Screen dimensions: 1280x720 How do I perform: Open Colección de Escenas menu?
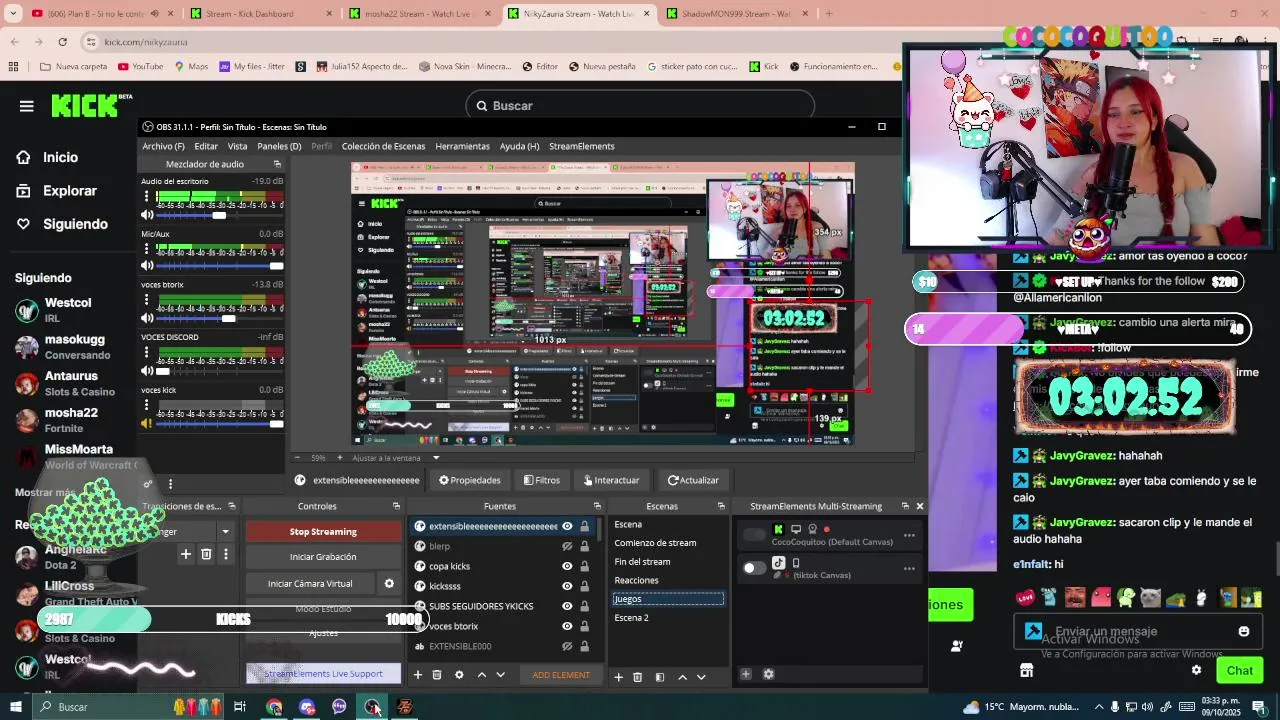[x=383, y=146]
